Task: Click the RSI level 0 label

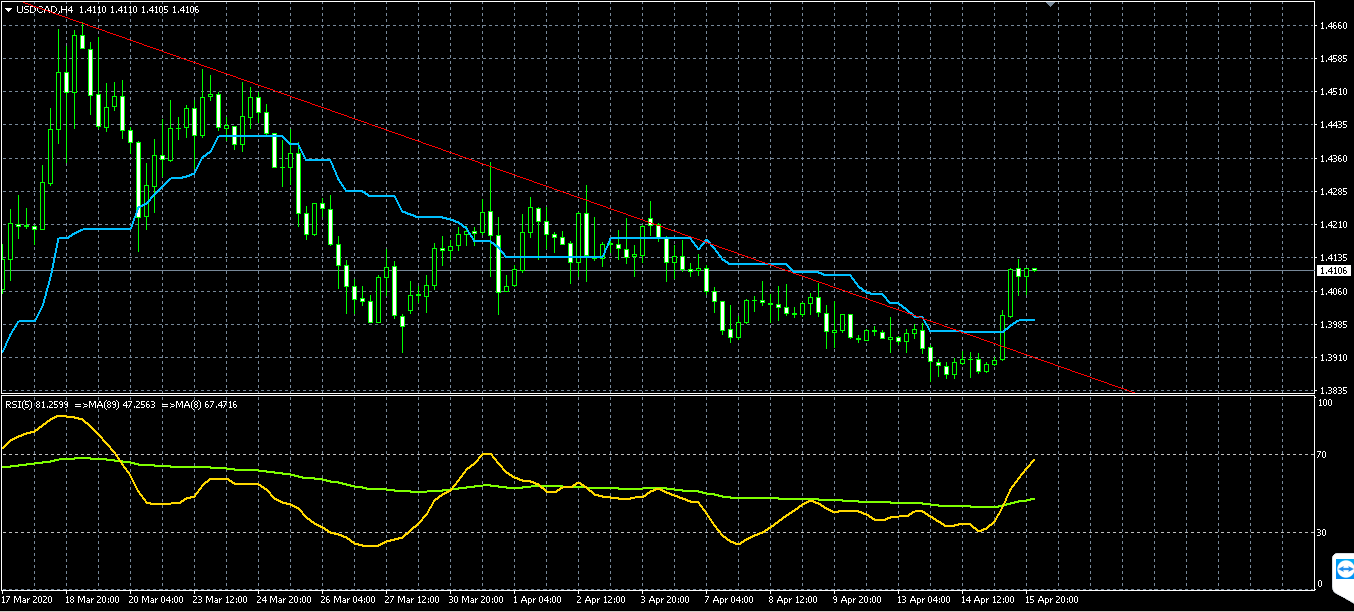Action: click(1321, 584)
